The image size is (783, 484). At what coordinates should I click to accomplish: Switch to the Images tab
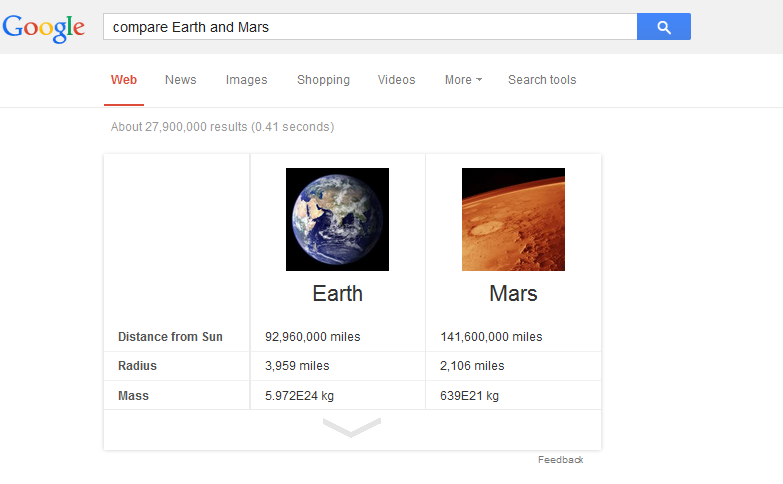(246, 80)
